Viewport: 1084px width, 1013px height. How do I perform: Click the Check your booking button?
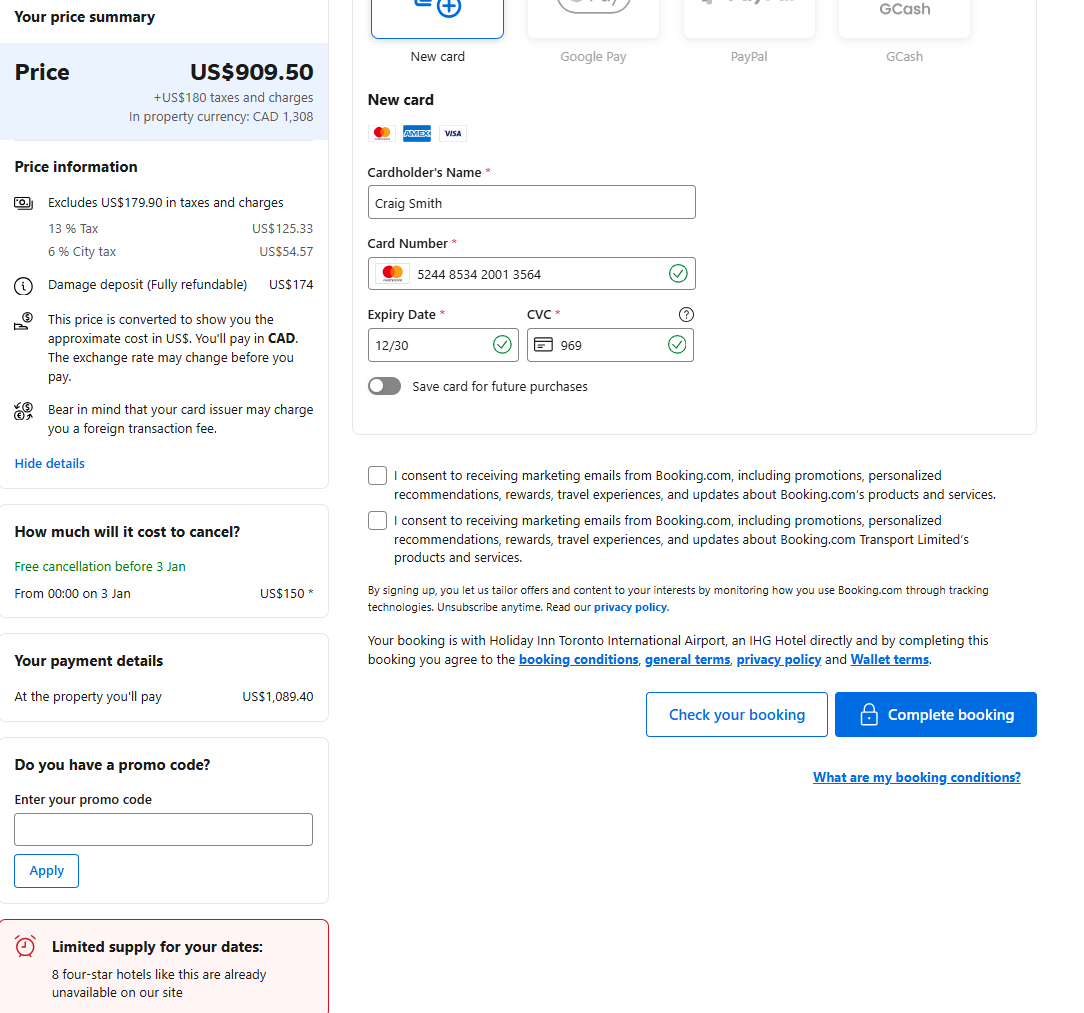tap(736, 715)
